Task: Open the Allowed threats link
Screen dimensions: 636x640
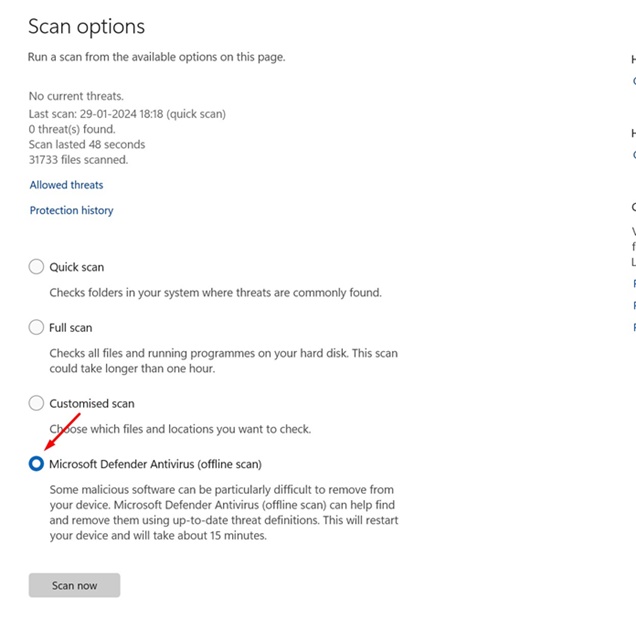Action: 66,185
